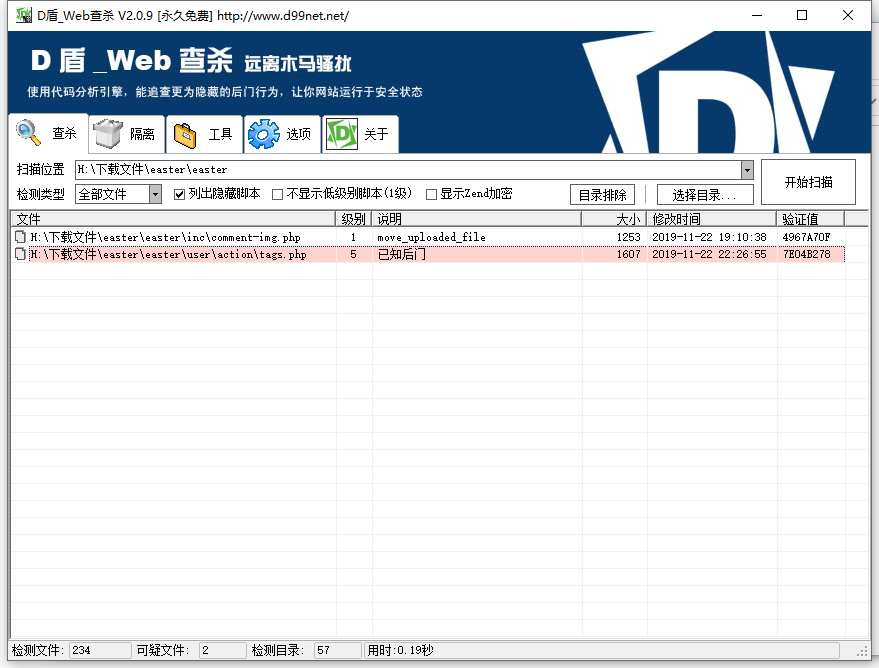The height and width of the screenshot is (668, 879).
Task: Open the 扫描位置 path dropdown arrow
Action: click(747, 170)
